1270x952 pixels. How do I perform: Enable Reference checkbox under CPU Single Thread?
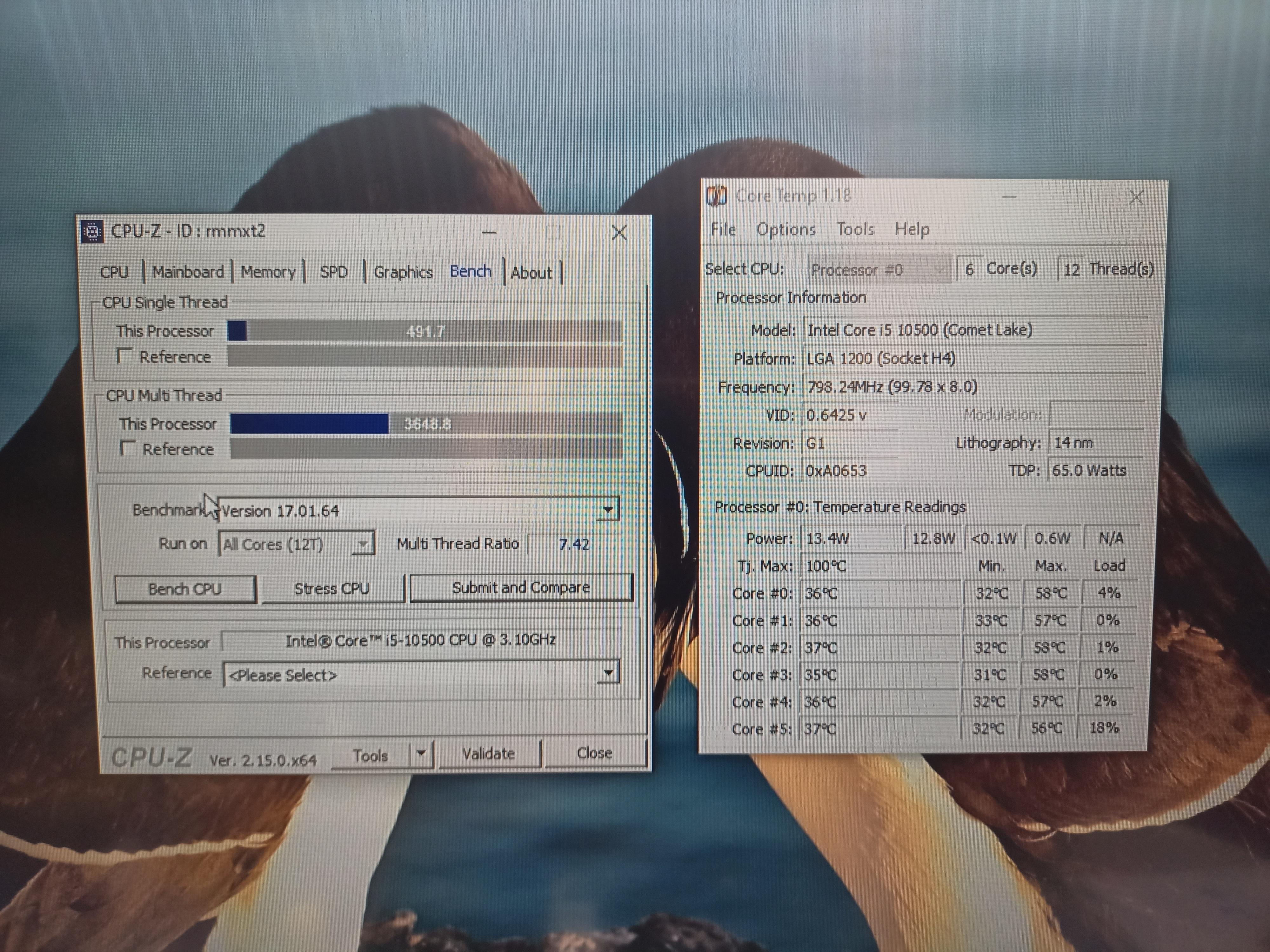pyautogui.click(x=124, y=356)
